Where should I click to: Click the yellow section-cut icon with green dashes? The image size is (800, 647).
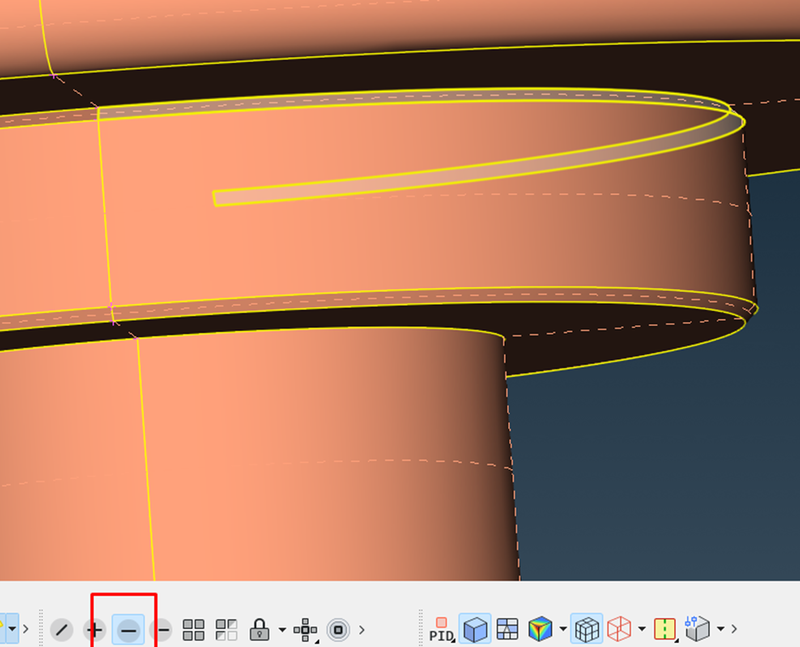coord(665,629)
